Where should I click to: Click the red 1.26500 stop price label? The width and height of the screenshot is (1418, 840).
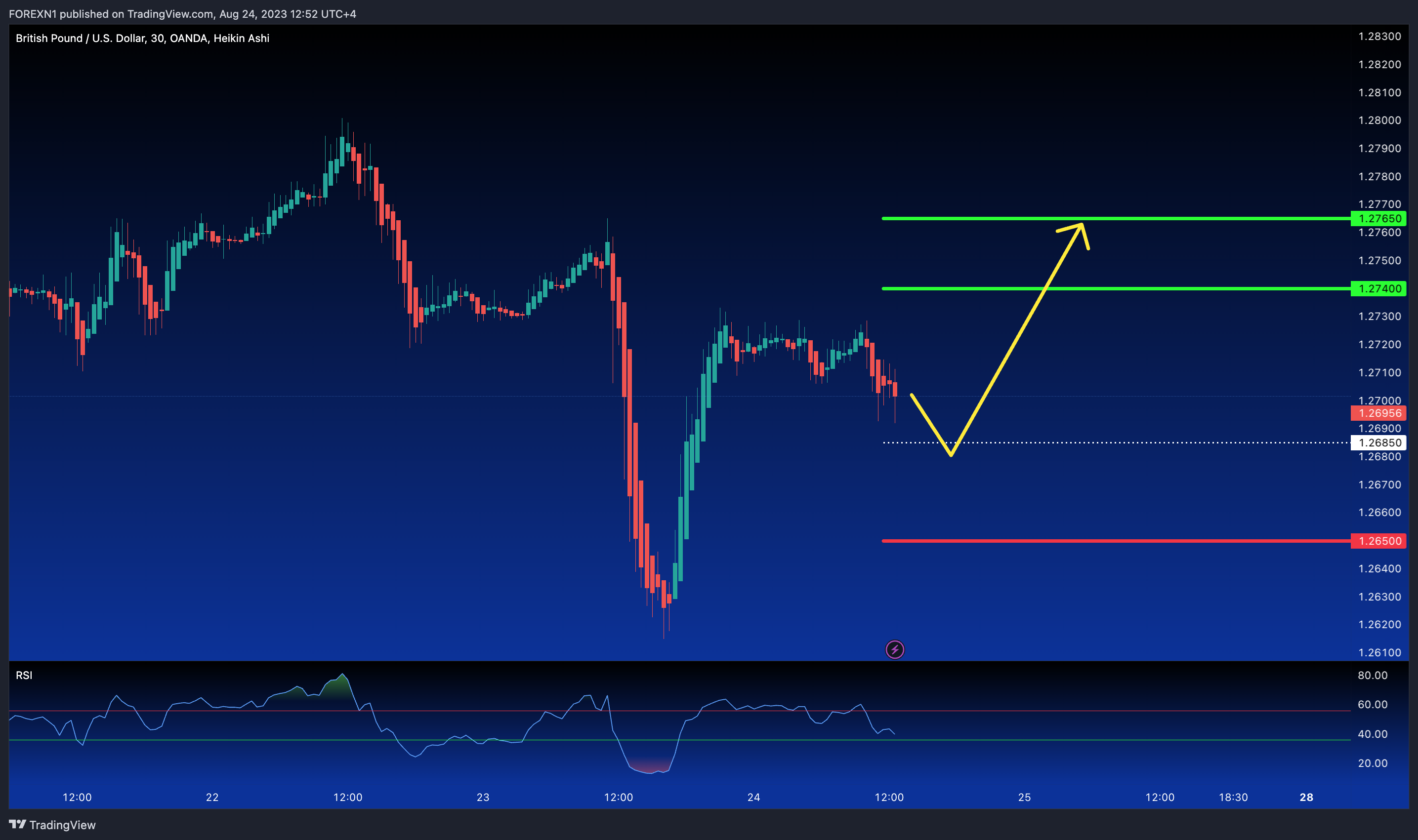(1378, 541)
